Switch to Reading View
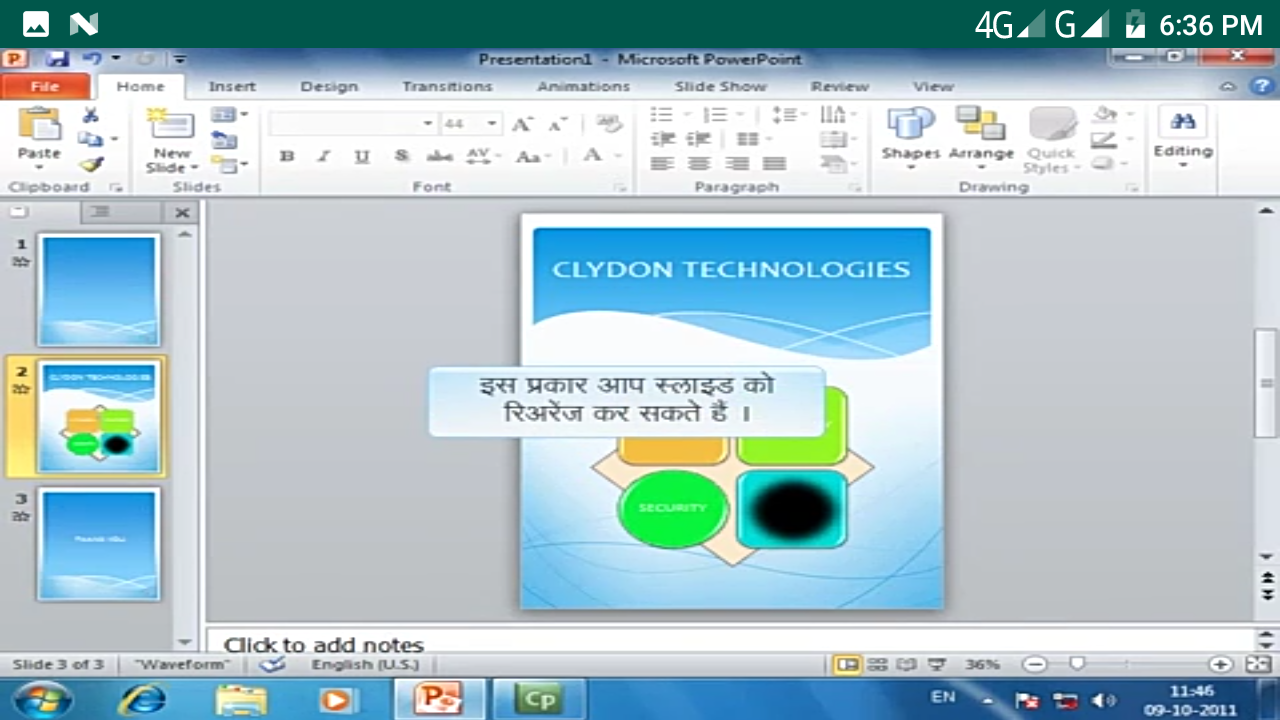This screenshot has height=720, width=1280. tap(906, 665)
